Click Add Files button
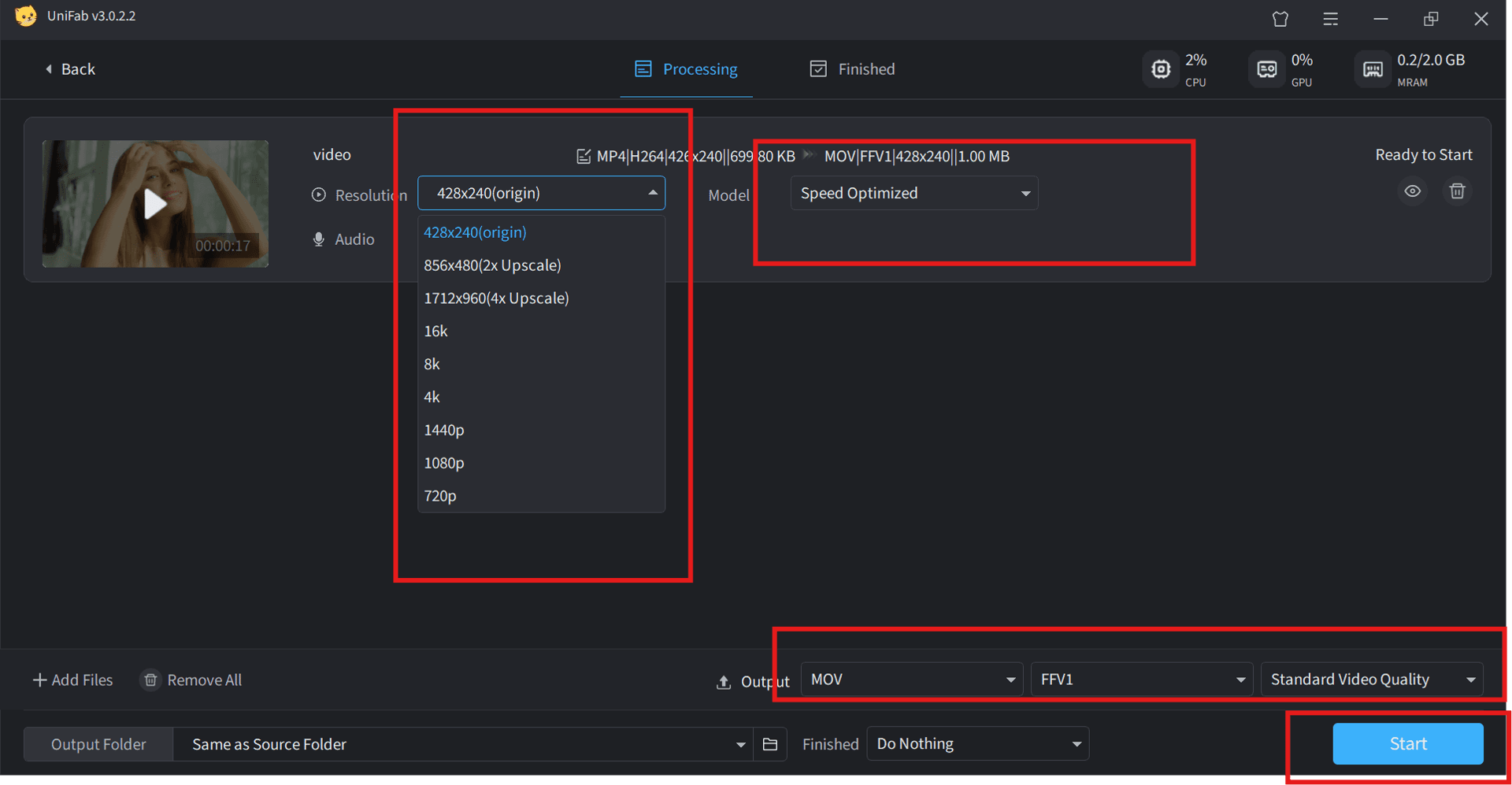Screen dimensions: 1512x785 point(72,679)
